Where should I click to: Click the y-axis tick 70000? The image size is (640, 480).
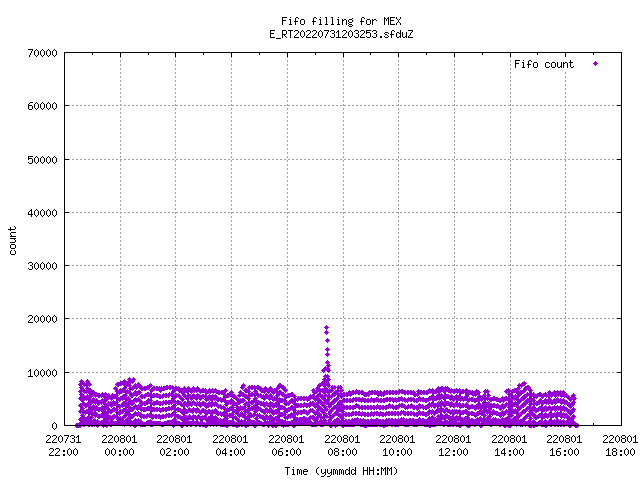[x=42, y=53]
